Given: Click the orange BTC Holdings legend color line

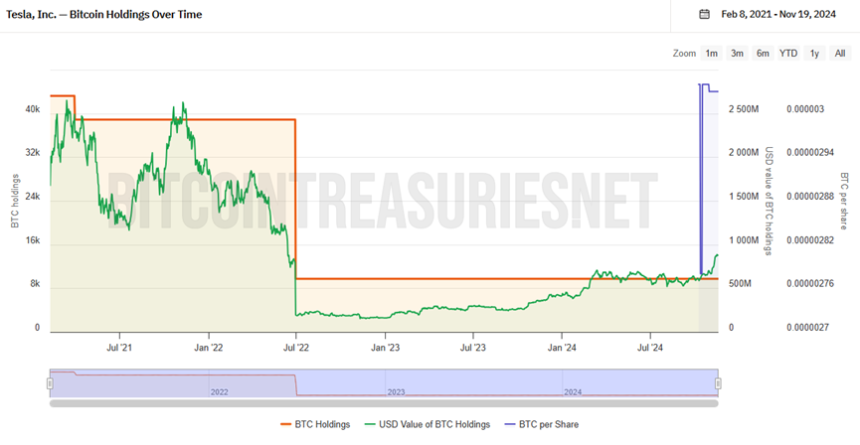Looking at the screenshot, I should pos(286,424).
